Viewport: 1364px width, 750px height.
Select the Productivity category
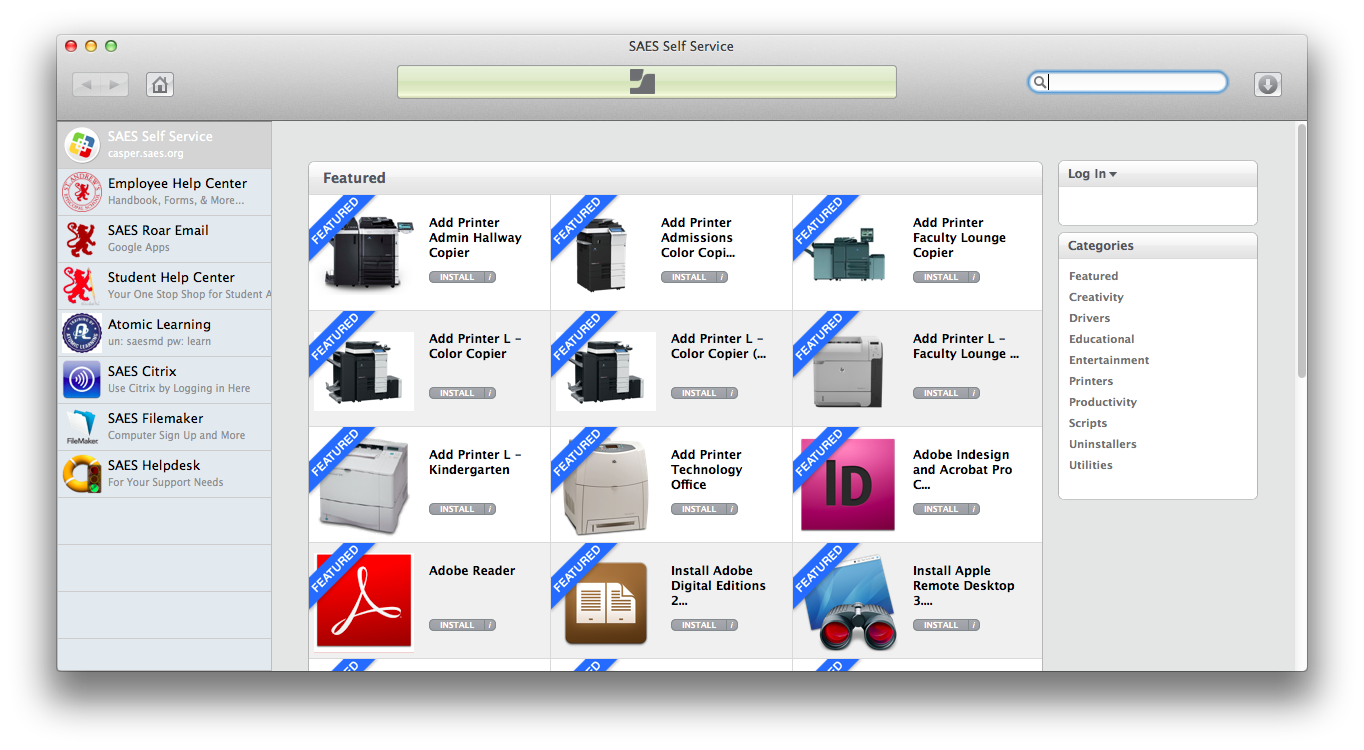coord(1103,402)
